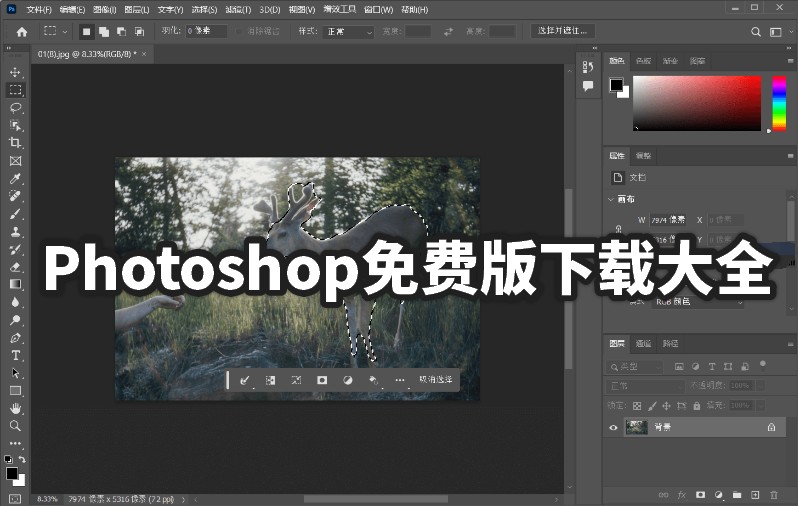Click the rainbow hue slider strip

click(779, 104)
